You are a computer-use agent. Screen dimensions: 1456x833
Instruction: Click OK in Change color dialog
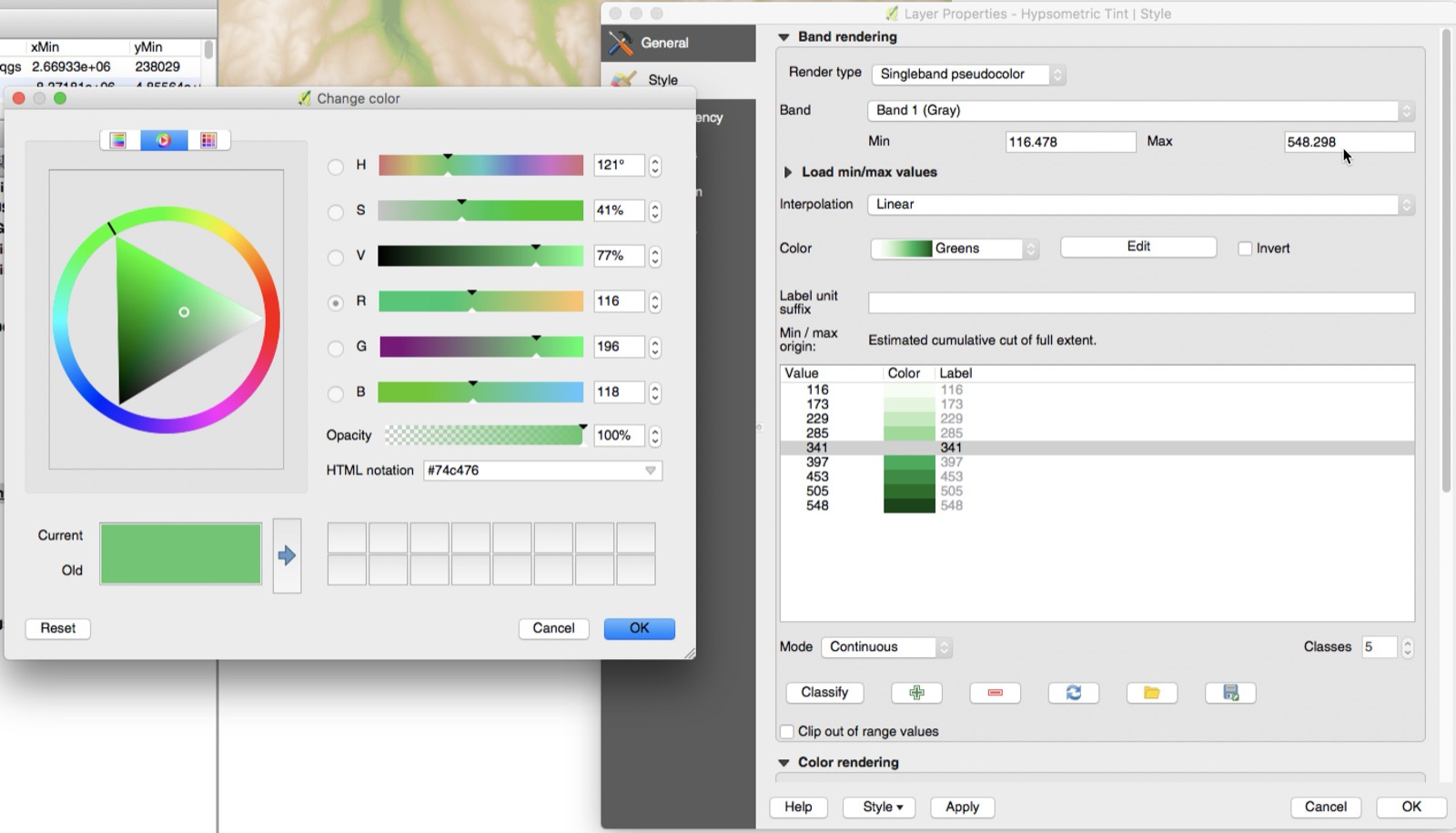(640, 629)
